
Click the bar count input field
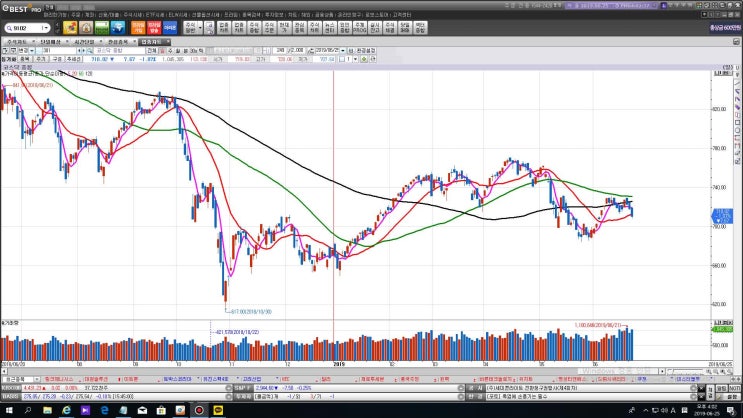click(280, 50)
